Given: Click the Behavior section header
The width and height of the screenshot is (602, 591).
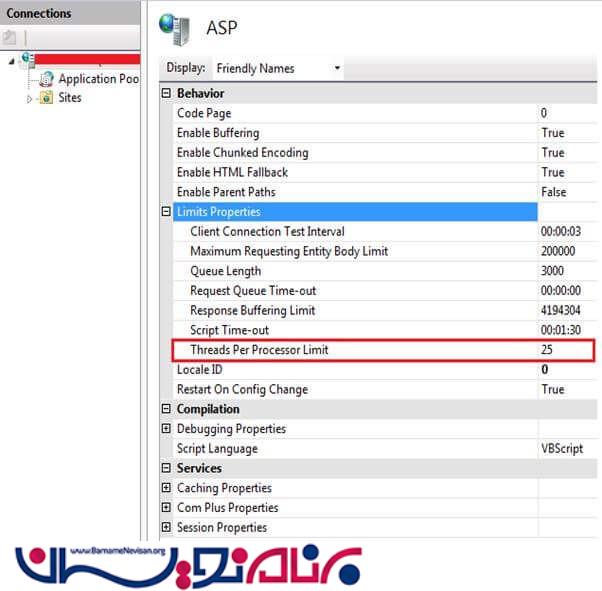Looking at the screenshot, I should click(200, 93).
